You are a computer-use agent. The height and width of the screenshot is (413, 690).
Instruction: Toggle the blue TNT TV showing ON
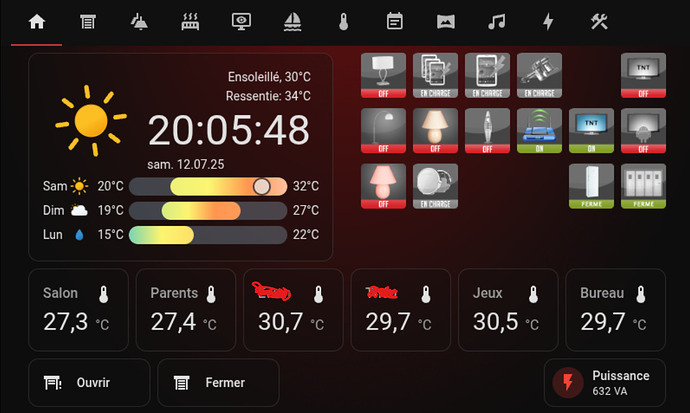click(591, 131)
